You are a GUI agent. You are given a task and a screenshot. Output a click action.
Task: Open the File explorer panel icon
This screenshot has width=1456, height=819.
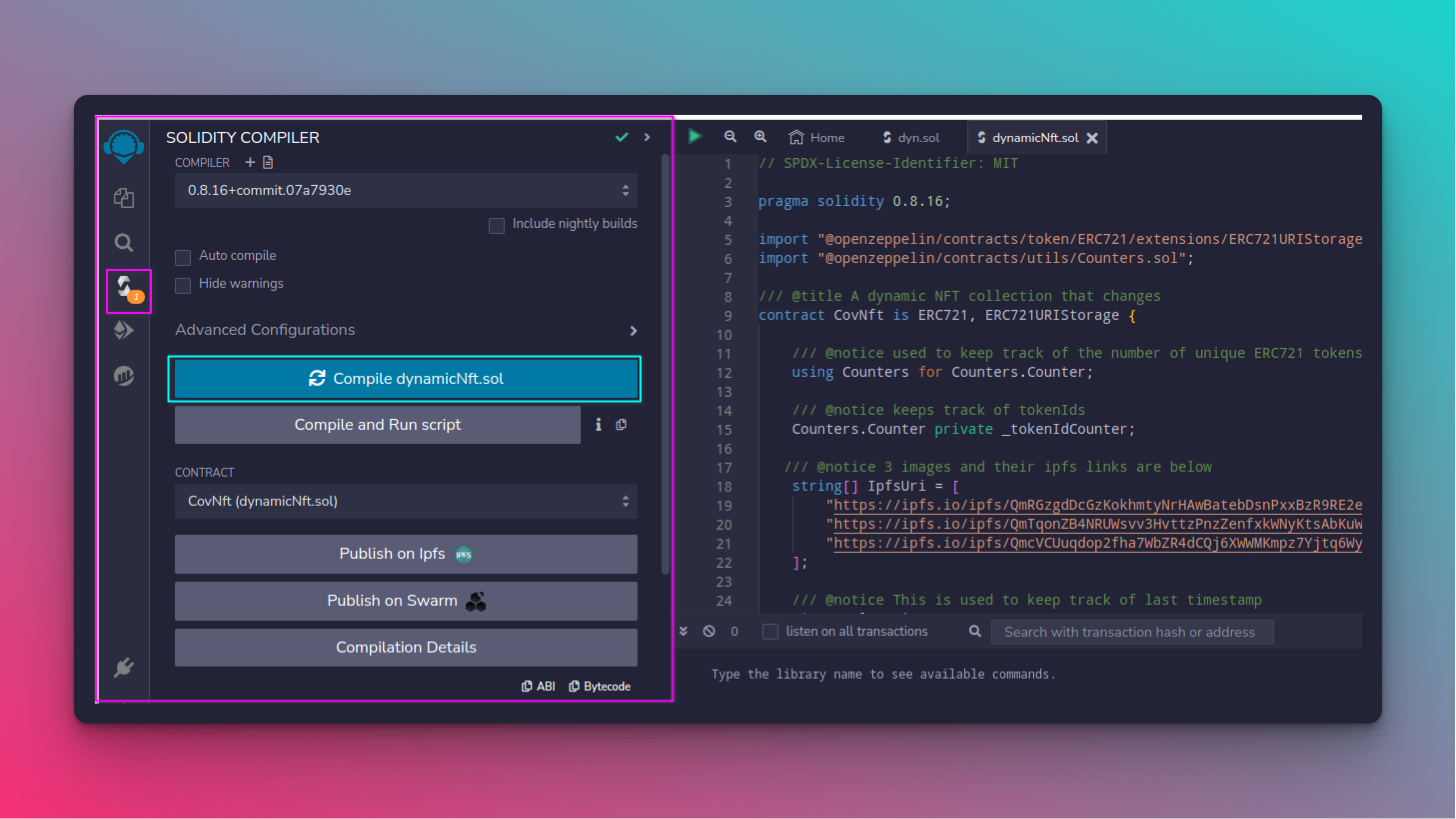pyautogui.click(x=124, y=198)
